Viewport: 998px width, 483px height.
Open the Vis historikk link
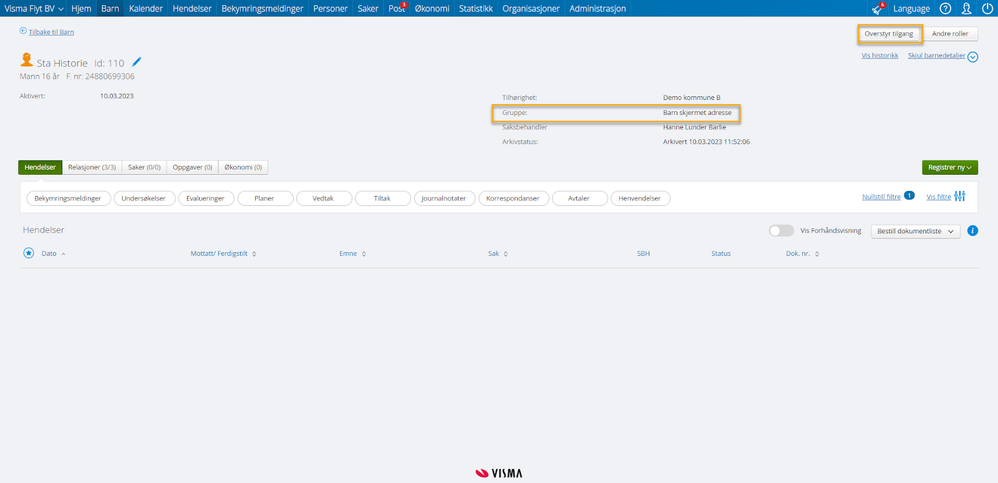(879, 56)
